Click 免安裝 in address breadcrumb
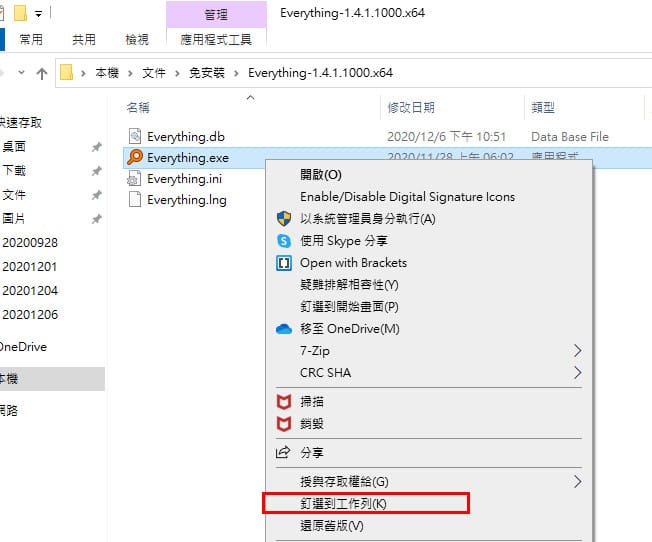652x542 pixels. coord(207,73)
